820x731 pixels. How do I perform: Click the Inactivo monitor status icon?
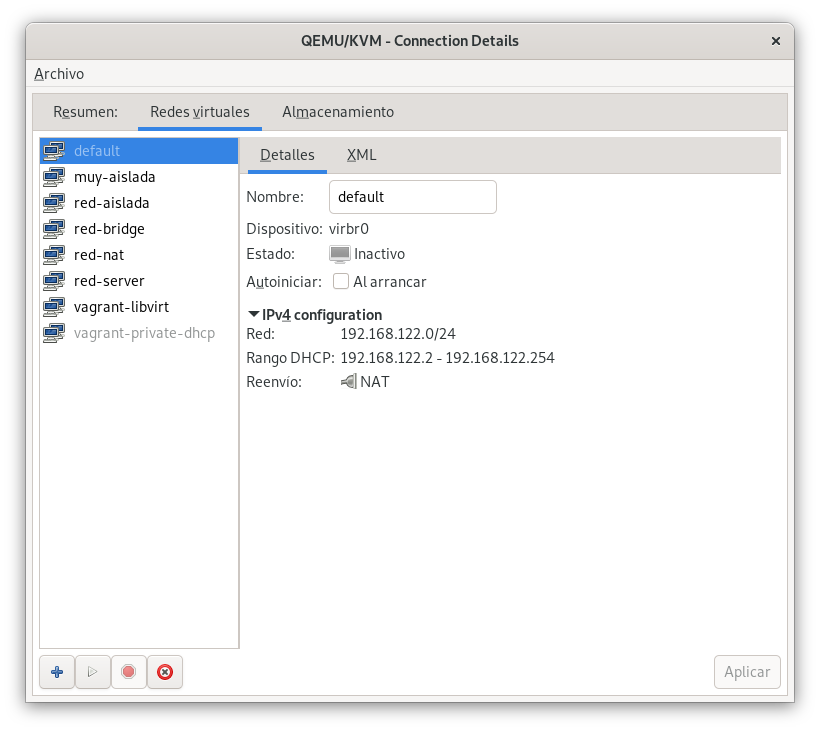coord(340,254)
